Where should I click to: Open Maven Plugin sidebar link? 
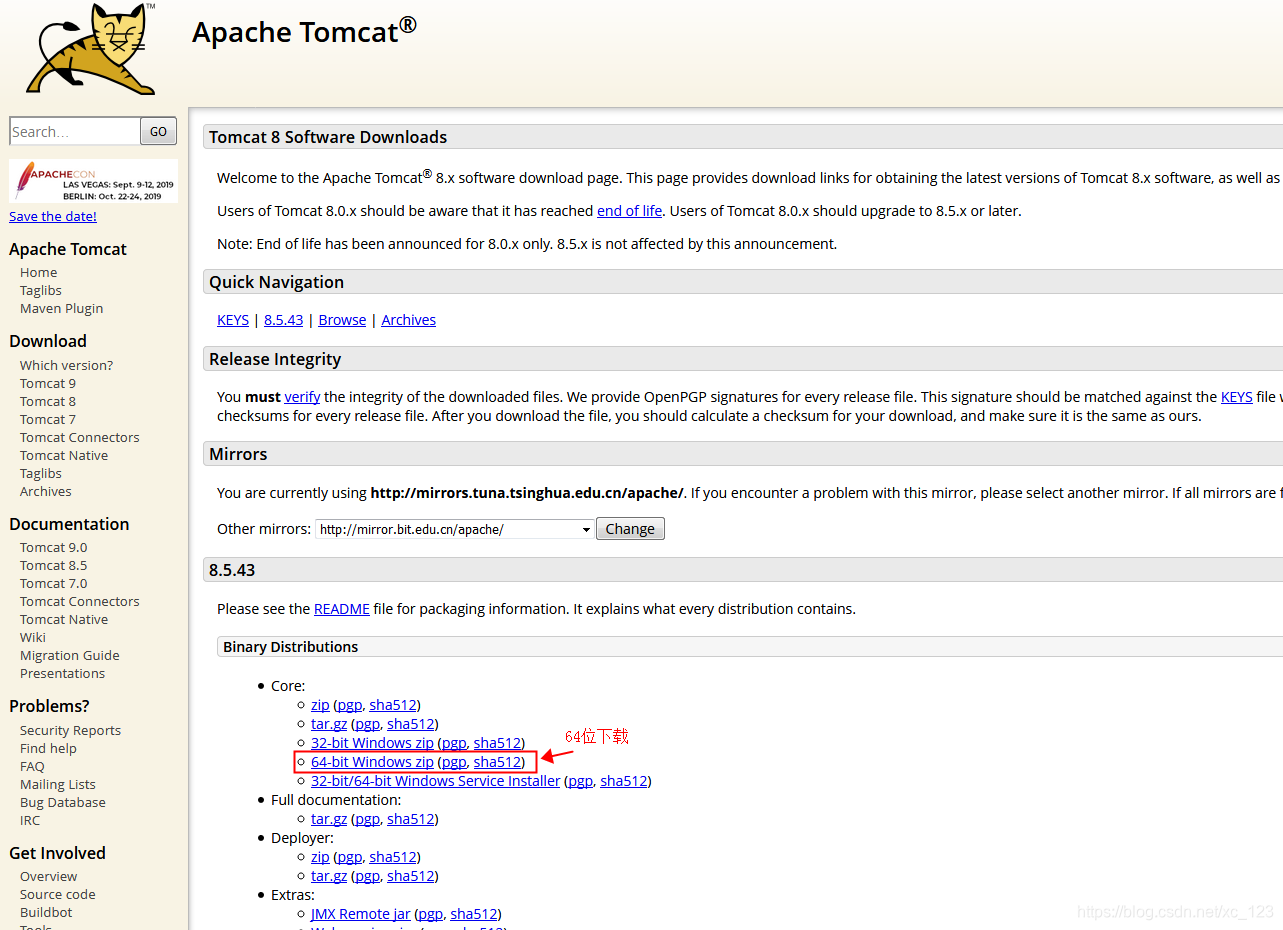pyautogui.click(x=61, y=309)
